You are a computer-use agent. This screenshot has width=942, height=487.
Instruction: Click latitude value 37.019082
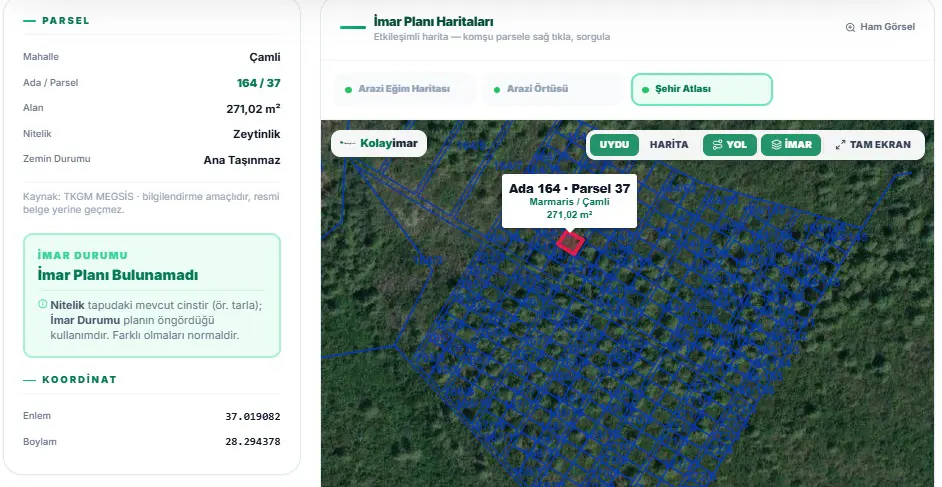pyautogui.click(x=253, y=416)
